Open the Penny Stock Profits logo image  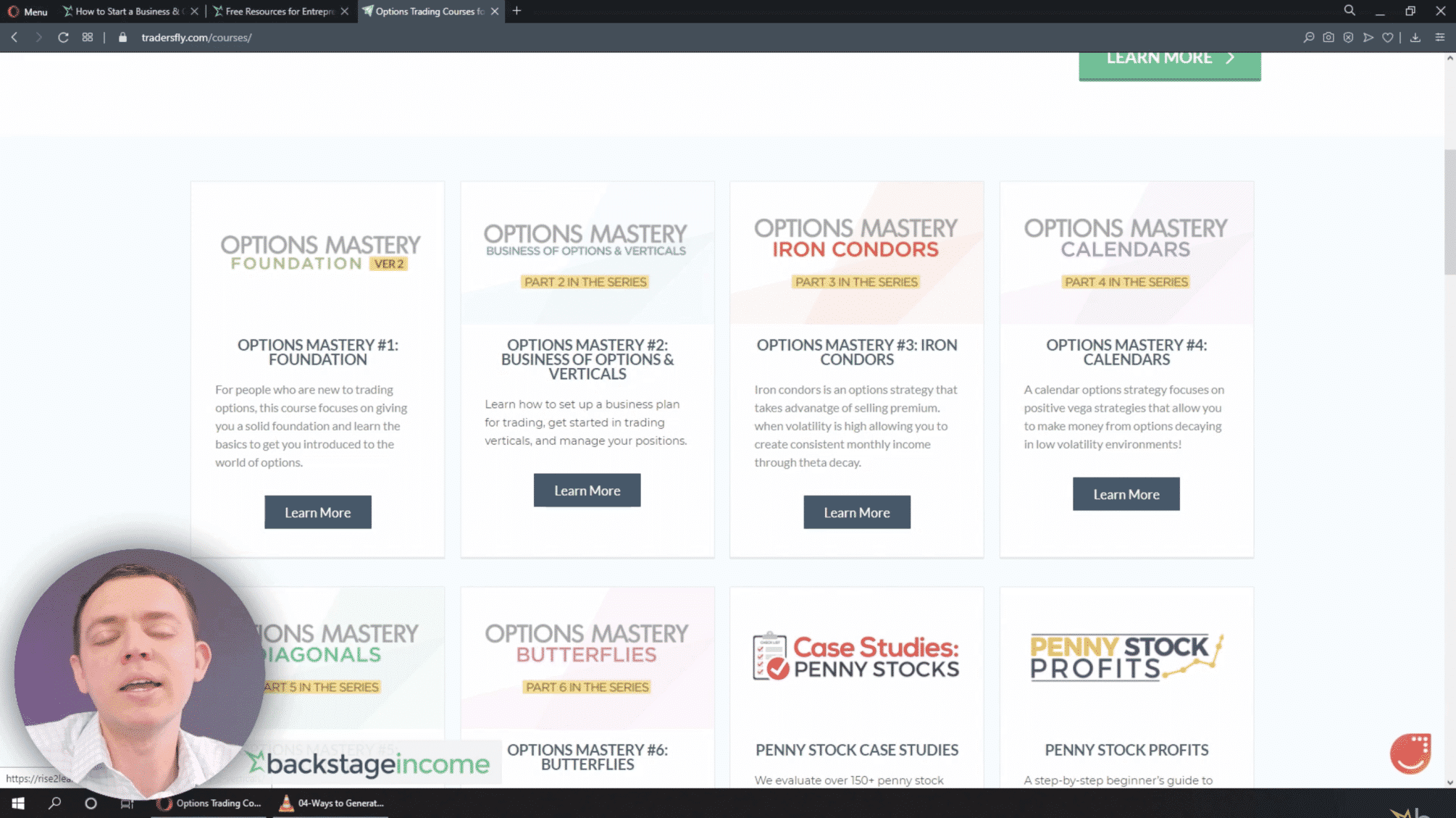[1126, 658]
